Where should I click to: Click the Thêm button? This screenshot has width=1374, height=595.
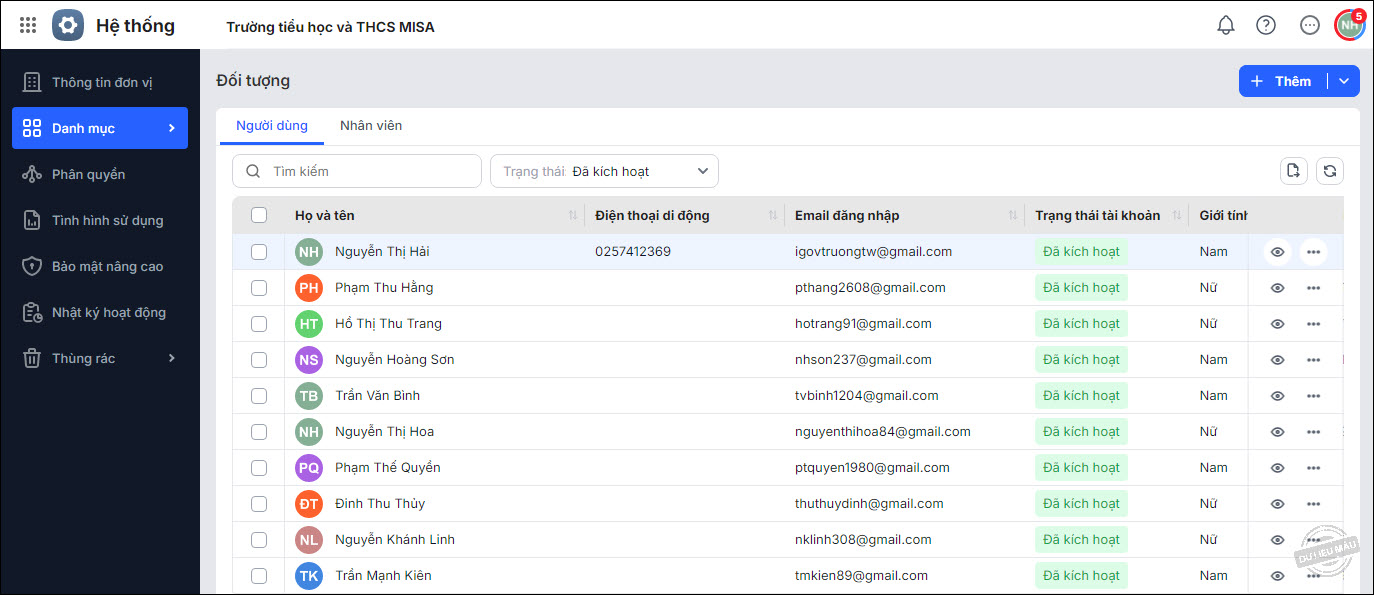1282,81
